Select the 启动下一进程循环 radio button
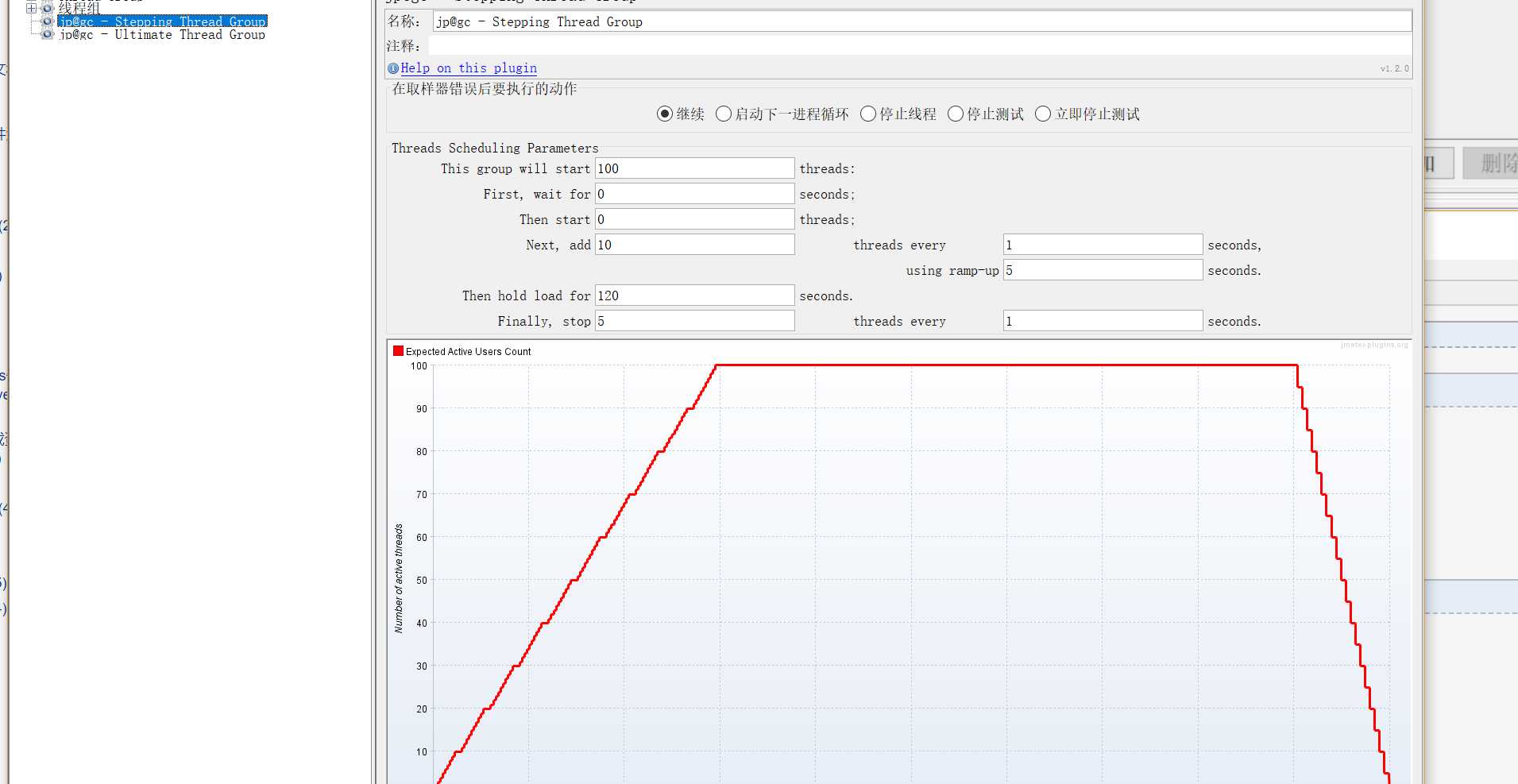1518x784 pixels. (x=724, y=114)
